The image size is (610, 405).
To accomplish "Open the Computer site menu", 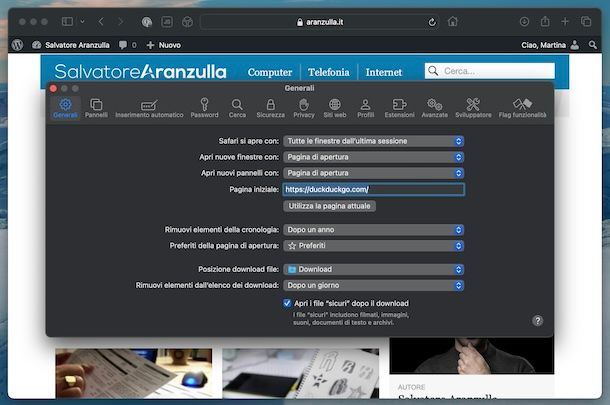I will pyautogui.click(x=270, y=72).
